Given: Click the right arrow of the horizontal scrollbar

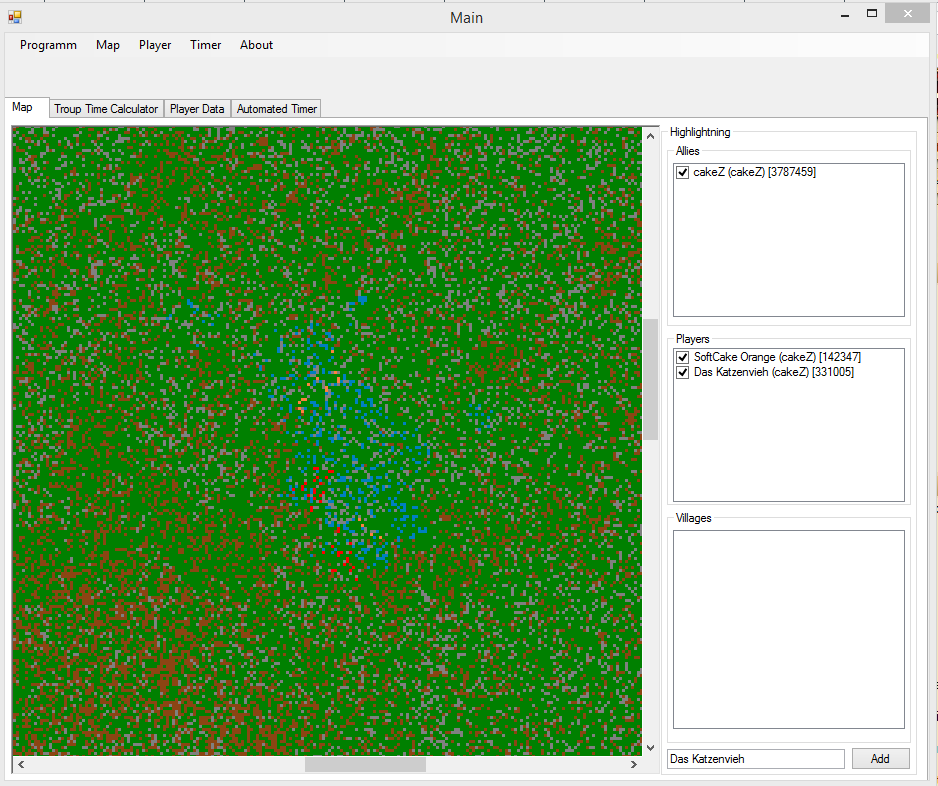Looking at the screenshot, I should 633,764.
